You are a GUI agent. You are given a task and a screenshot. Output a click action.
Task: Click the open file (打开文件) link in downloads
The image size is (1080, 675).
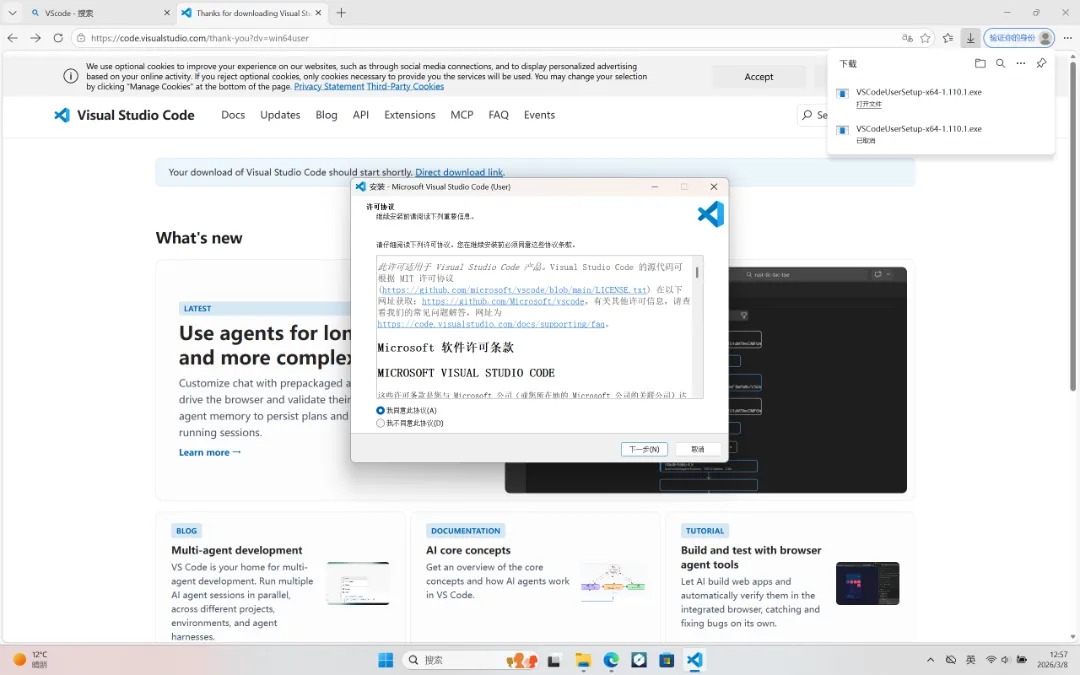(x=869, y=104)
